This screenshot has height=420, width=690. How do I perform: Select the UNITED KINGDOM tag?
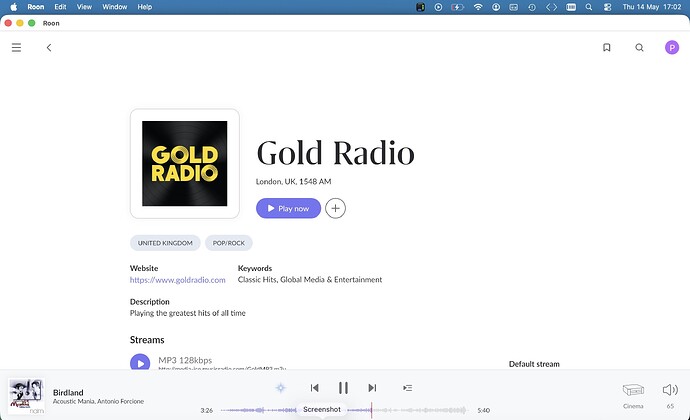click(x=165, y=243)
